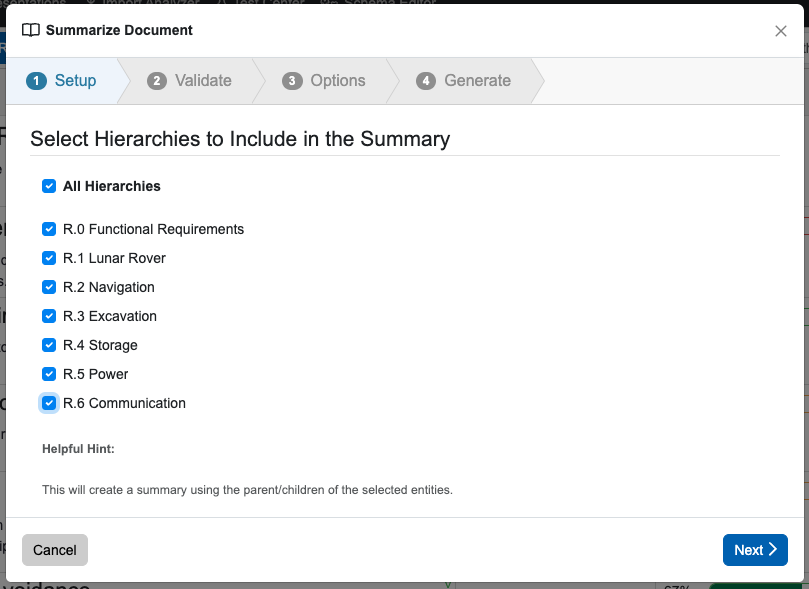Click the Cancel button

click(55, 550)
